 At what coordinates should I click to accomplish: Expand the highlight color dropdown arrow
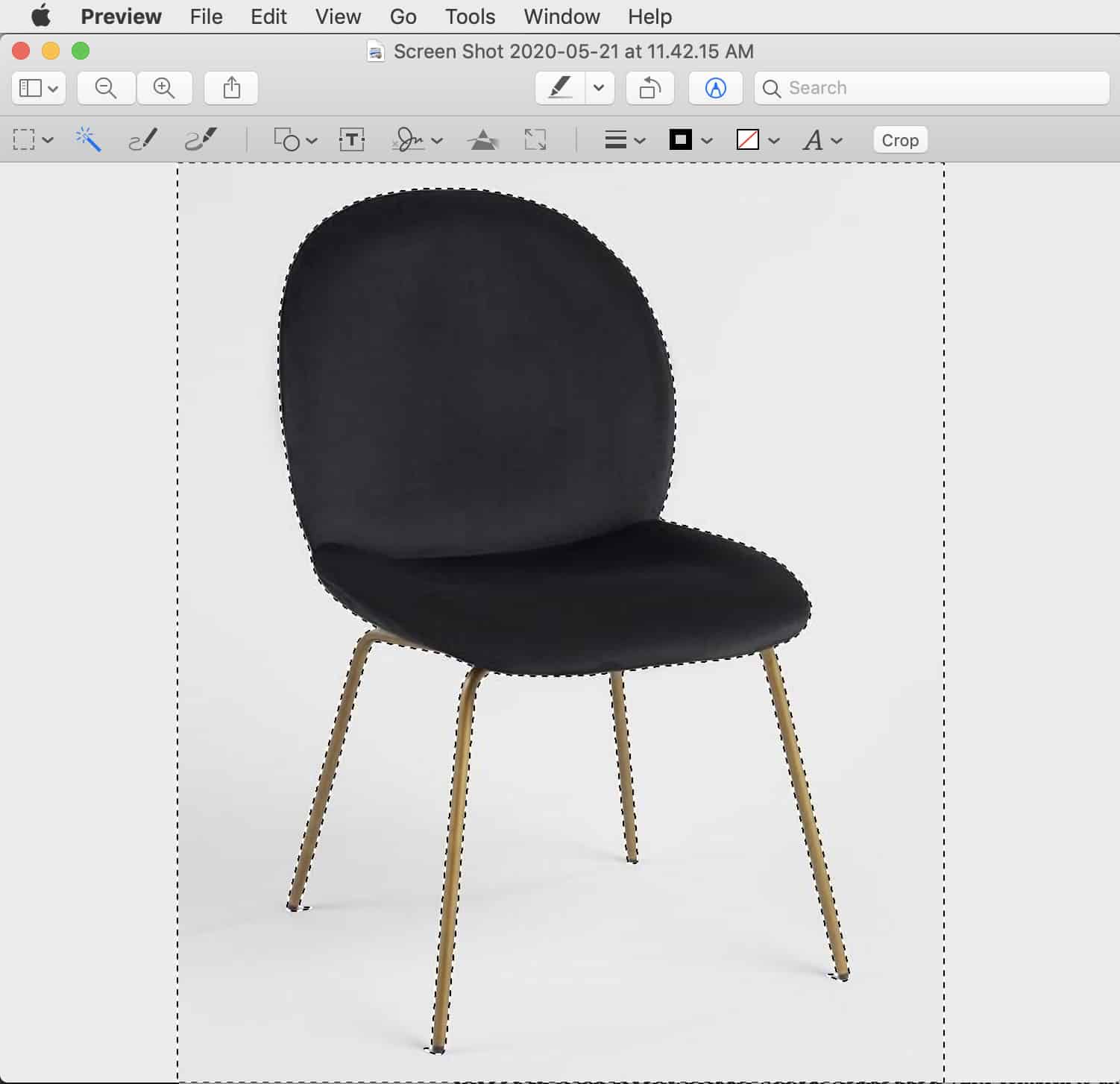point(599,88)
